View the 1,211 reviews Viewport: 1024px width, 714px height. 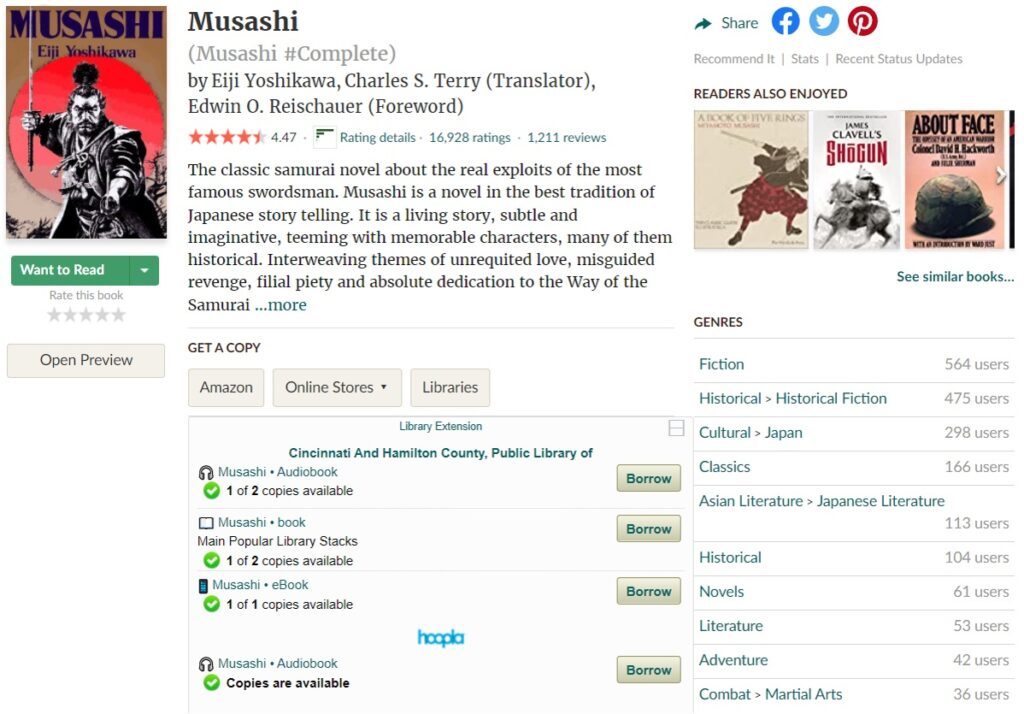[566, 138]
